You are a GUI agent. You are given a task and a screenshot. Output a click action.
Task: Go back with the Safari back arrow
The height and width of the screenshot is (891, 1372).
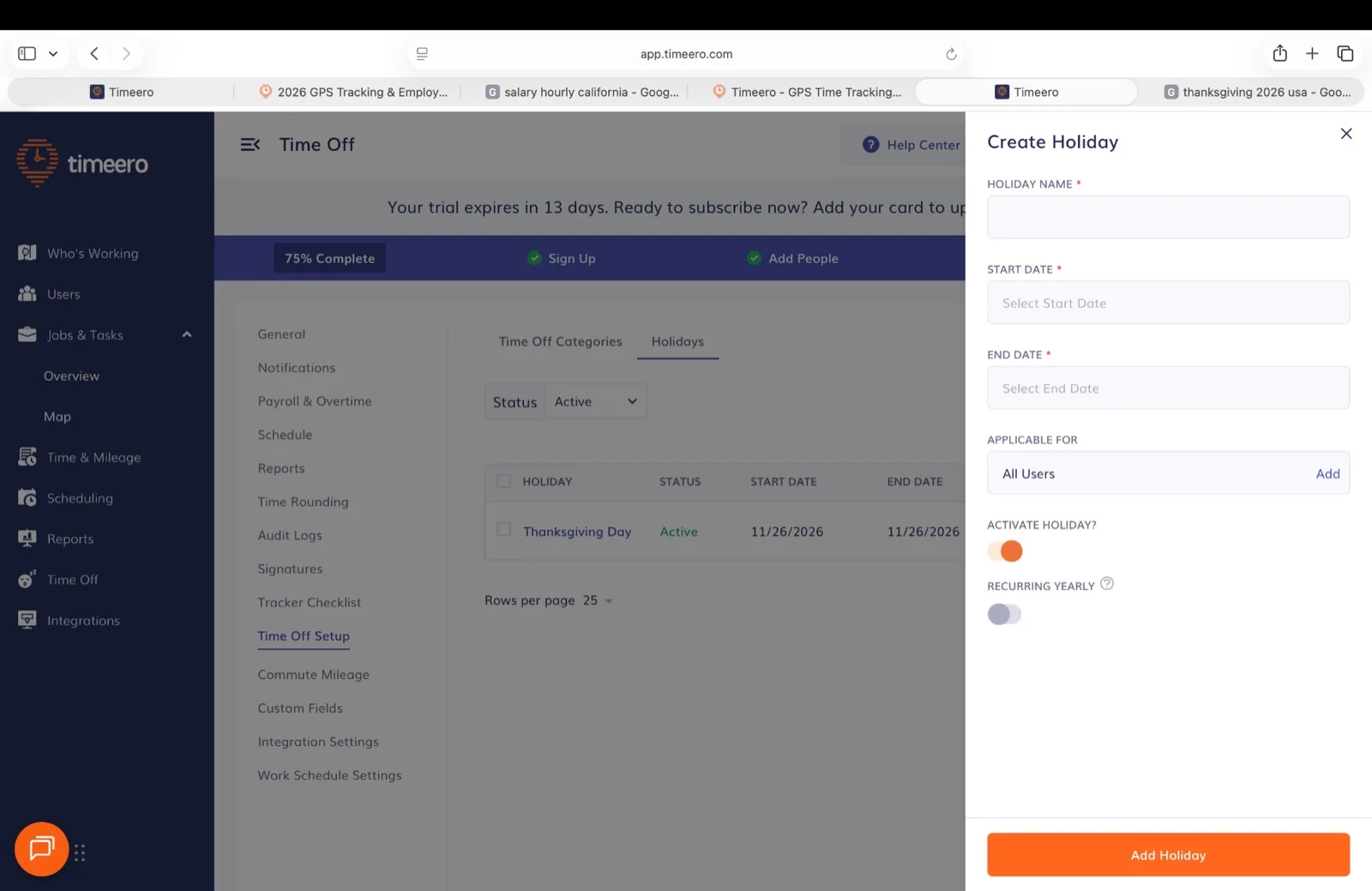[94, 53]
